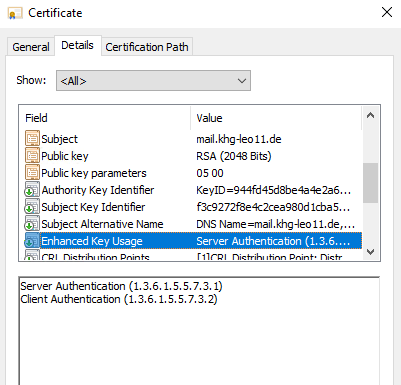The width and height of the screenshot is (401, 385).
Task: Click the Enhanced Key Usage extension icon
Action: [32, 241]
